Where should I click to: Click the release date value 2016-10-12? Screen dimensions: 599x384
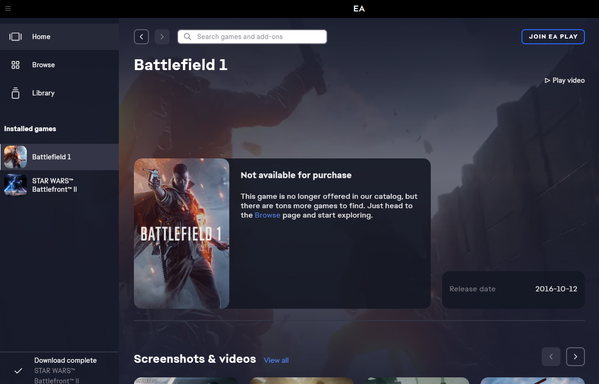[556, 289]
